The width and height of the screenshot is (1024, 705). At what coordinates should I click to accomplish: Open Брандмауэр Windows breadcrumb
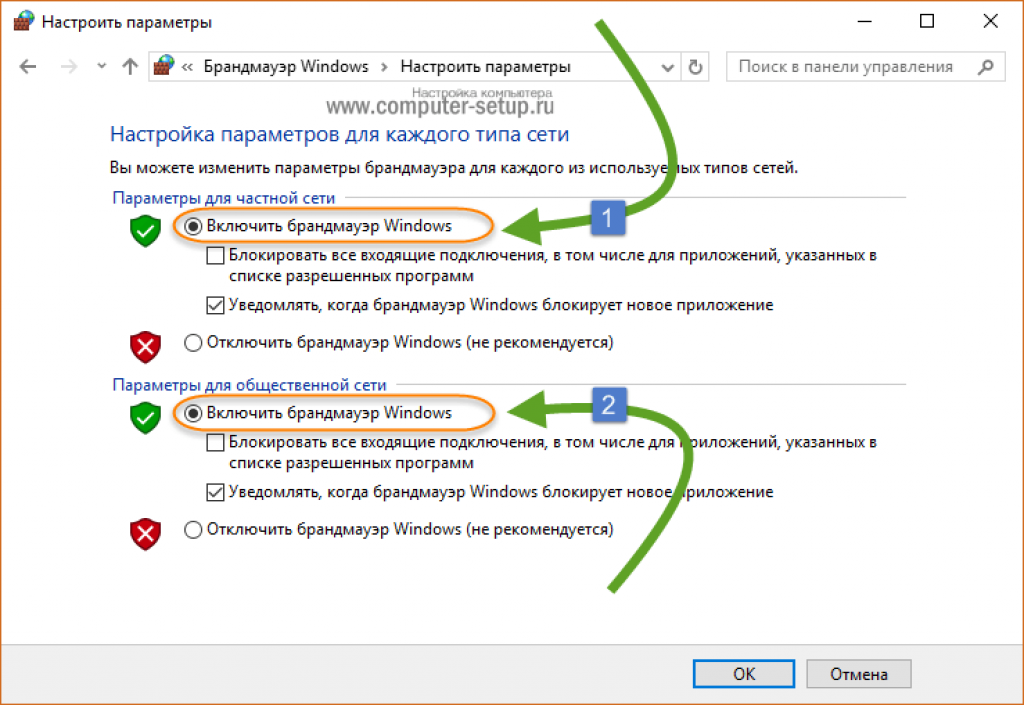[285, 67]
